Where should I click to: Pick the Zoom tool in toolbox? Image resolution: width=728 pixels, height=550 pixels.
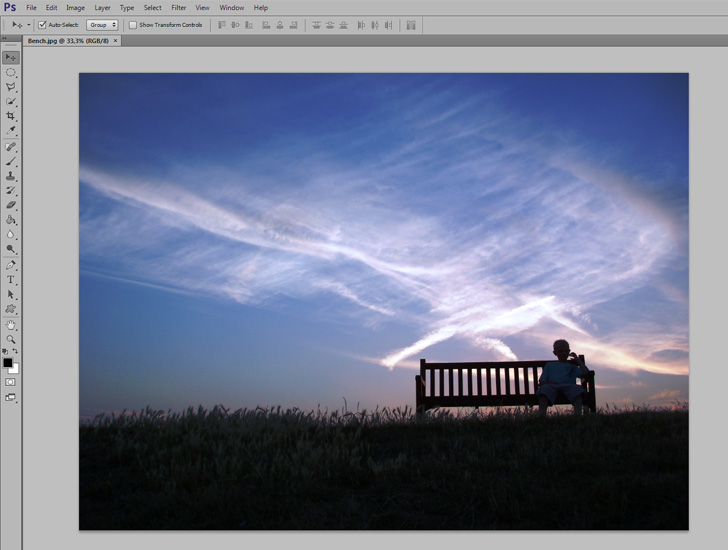pos(11,339)
